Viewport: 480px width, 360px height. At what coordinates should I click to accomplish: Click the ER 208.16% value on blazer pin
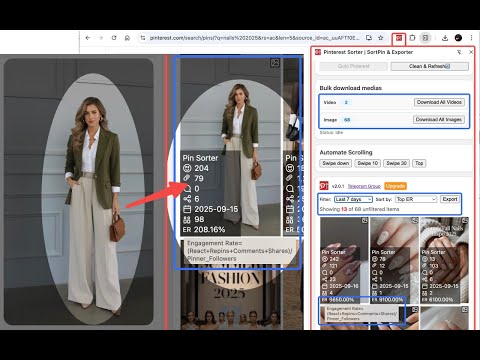coord(209,230)
